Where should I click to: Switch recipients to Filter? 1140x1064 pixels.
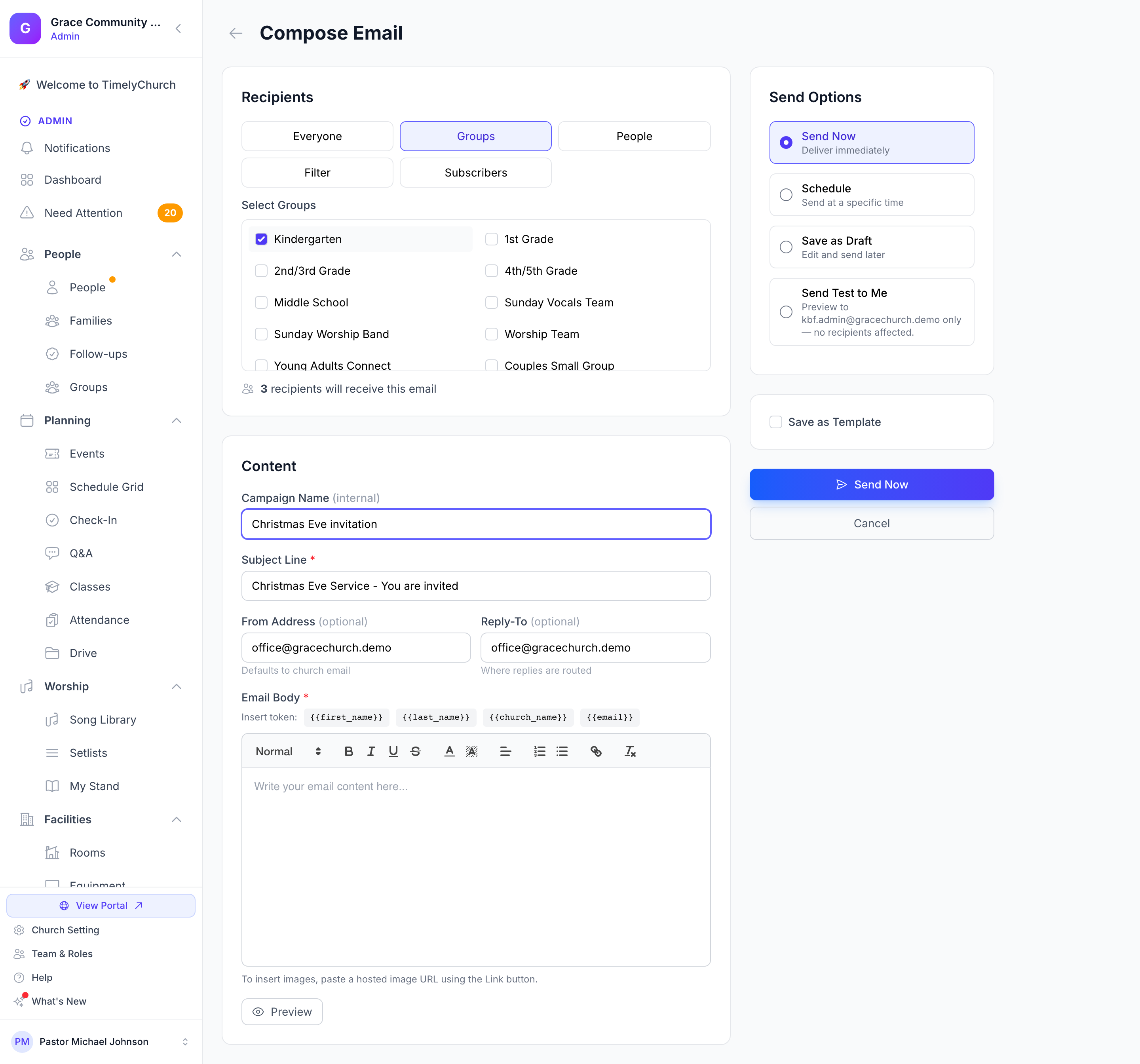coord(317,173)
